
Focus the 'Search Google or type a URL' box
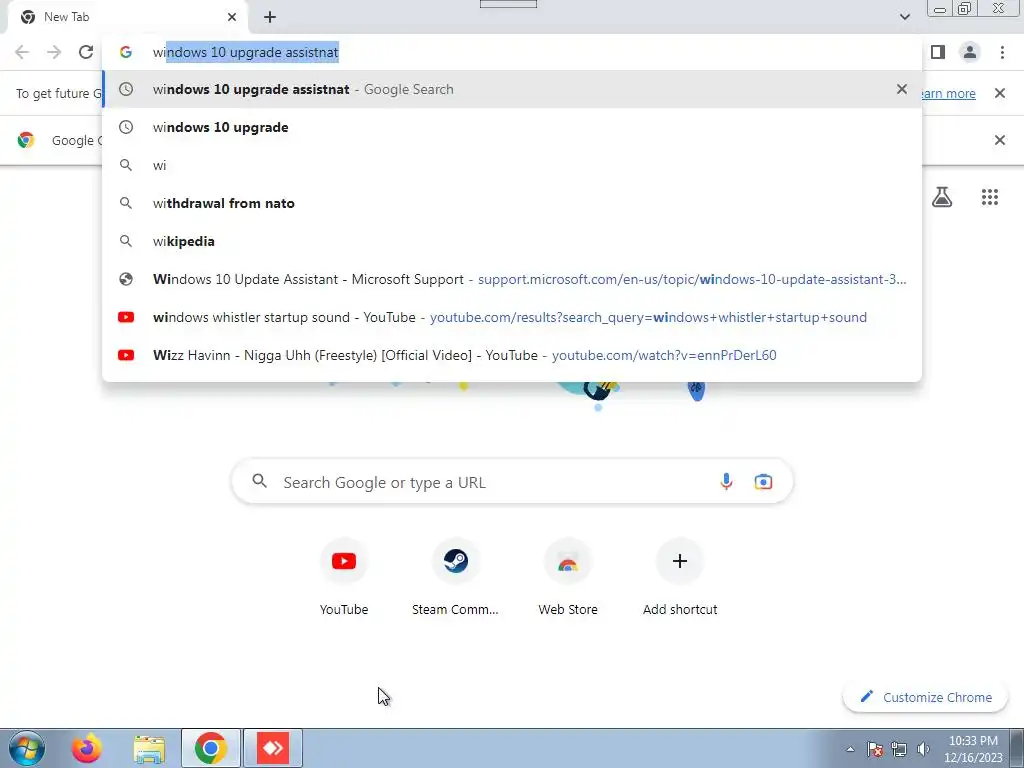coord(512,482)
